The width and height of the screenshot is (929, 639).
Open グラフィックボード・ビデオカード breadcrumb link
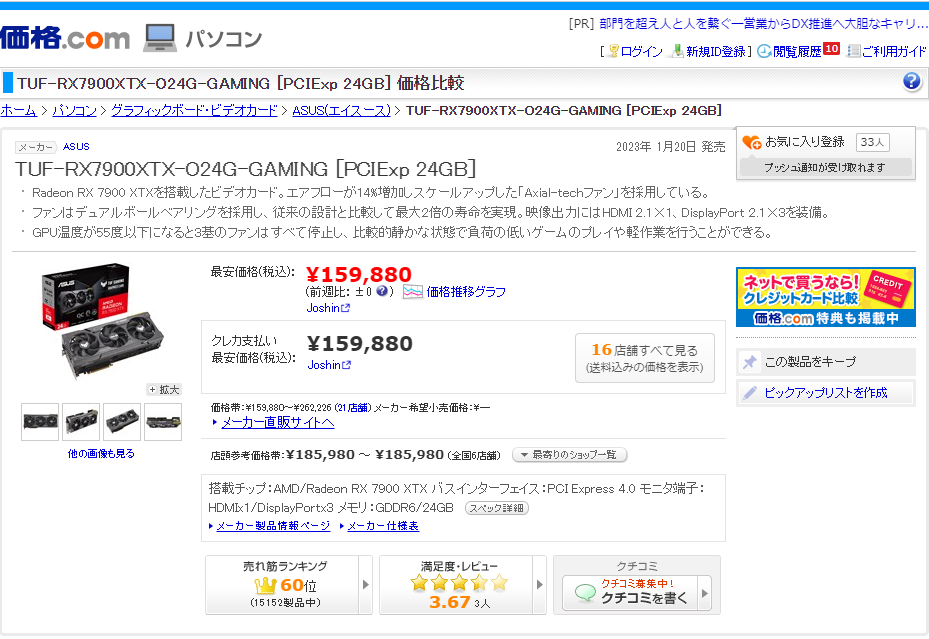(x=194, y=110)
